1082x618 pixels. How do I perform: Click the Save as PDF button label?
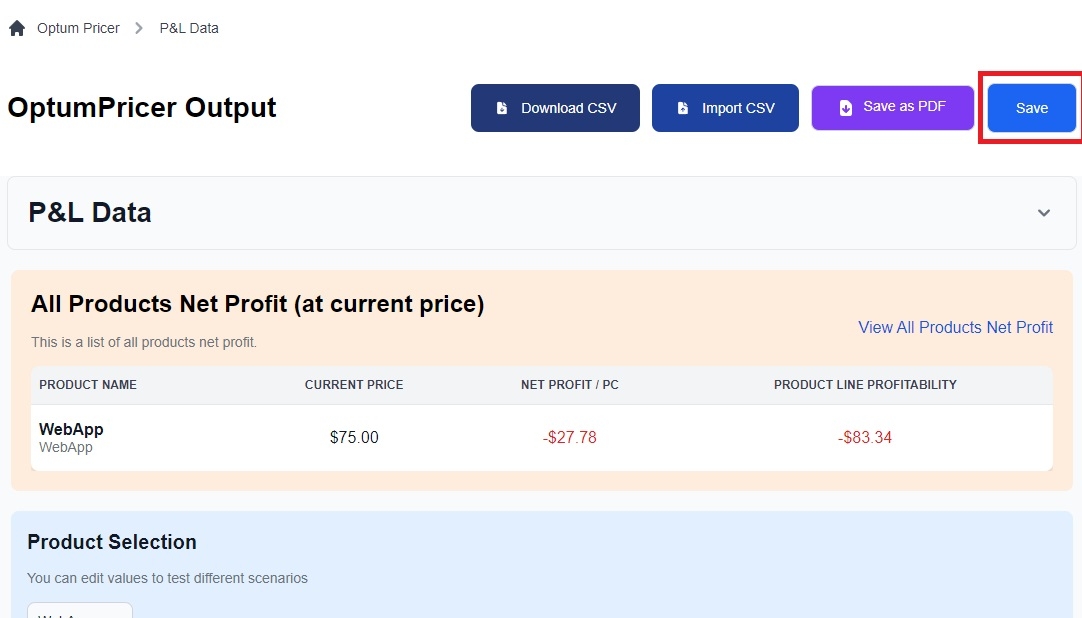point(904,106)
